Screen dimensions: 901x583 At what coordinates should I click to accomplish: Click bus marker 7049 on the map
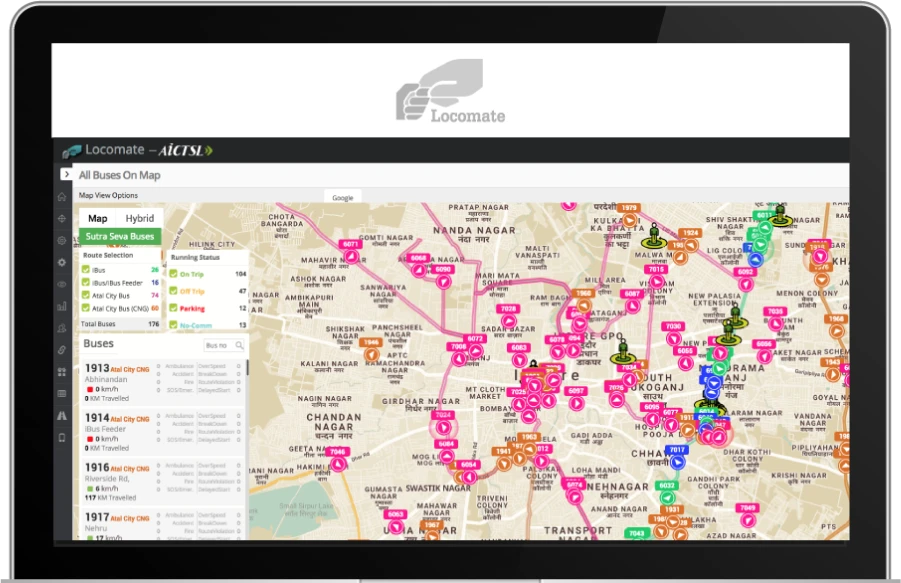[748, 515]
